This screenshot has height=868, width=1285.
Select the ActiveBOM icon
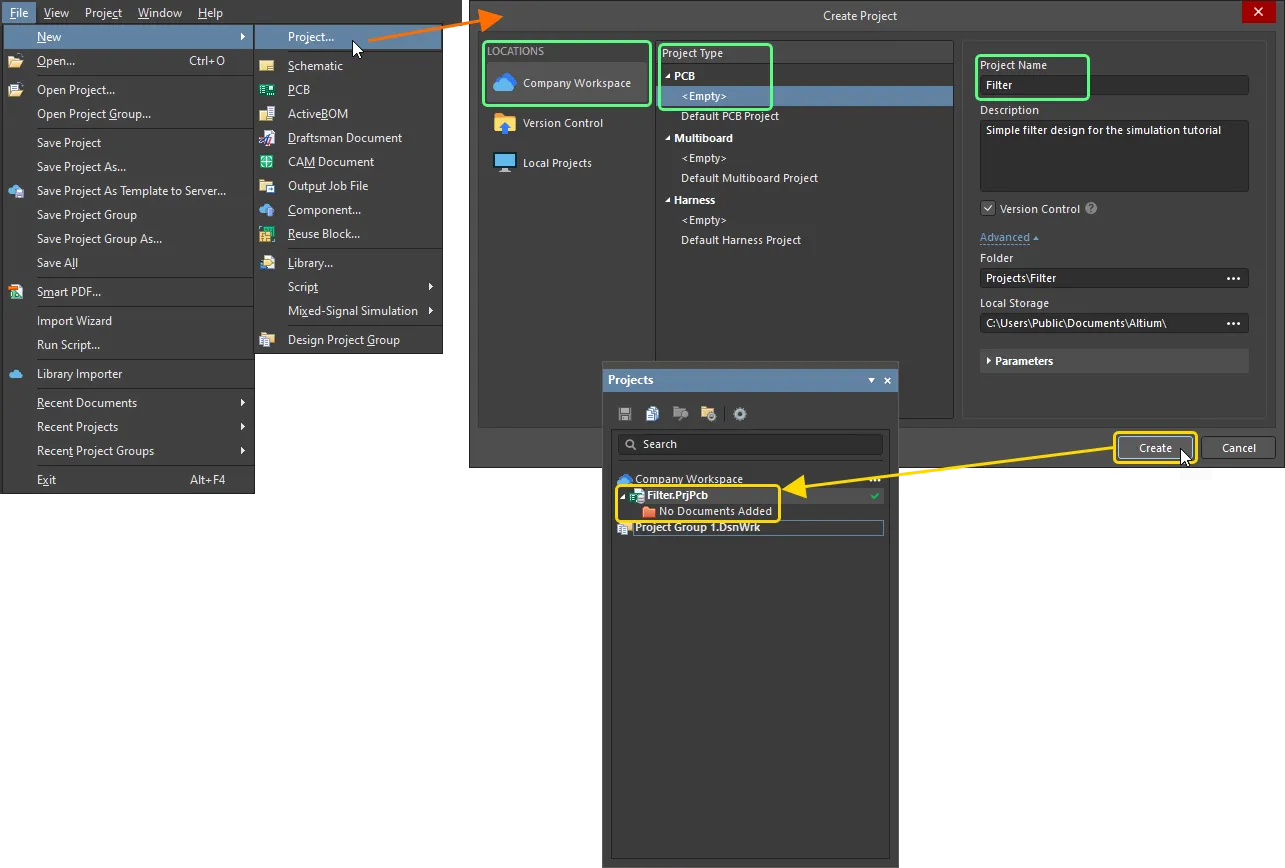click(x=267, y=114)
